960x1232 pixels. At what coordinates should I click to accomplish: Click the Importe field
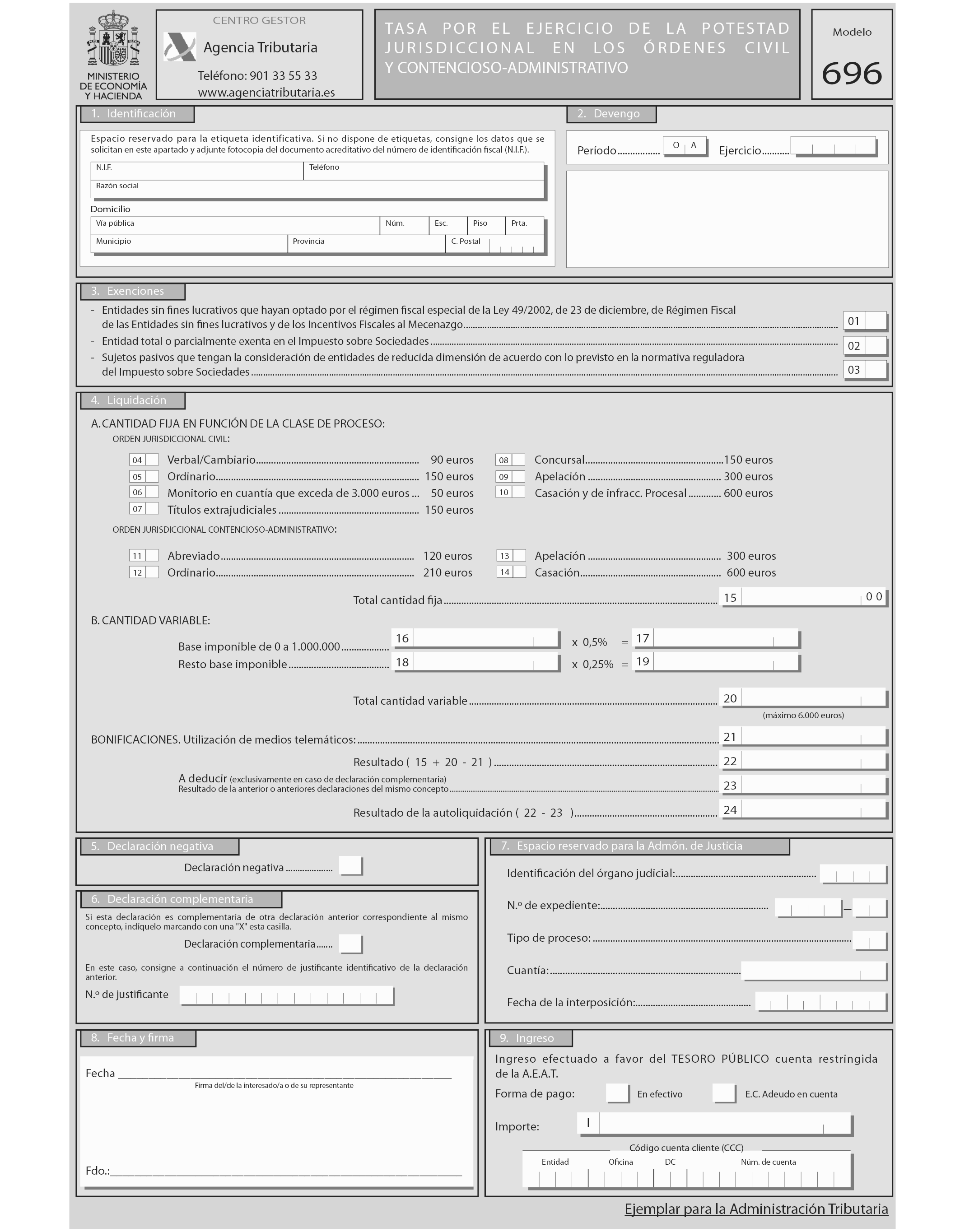tap(725, 1123)
